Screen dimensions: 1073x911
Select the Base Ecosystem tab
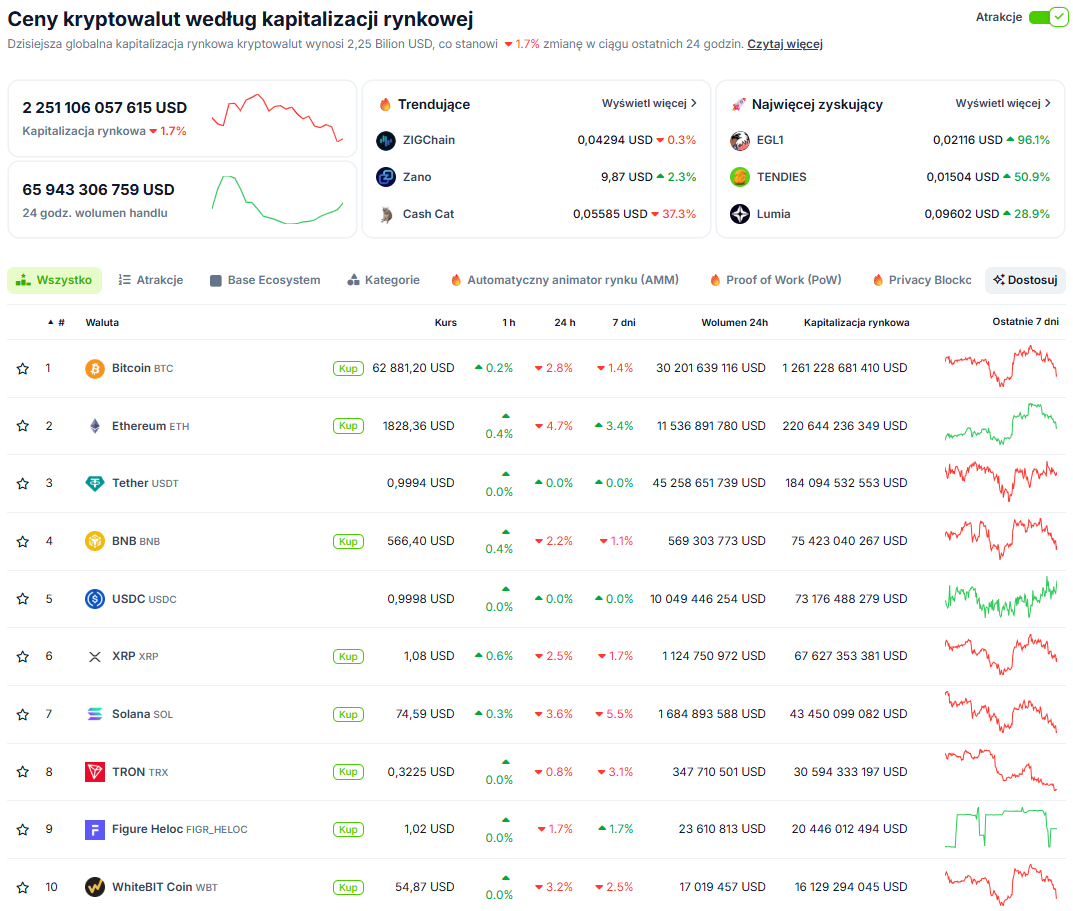[x=265, y=280]
